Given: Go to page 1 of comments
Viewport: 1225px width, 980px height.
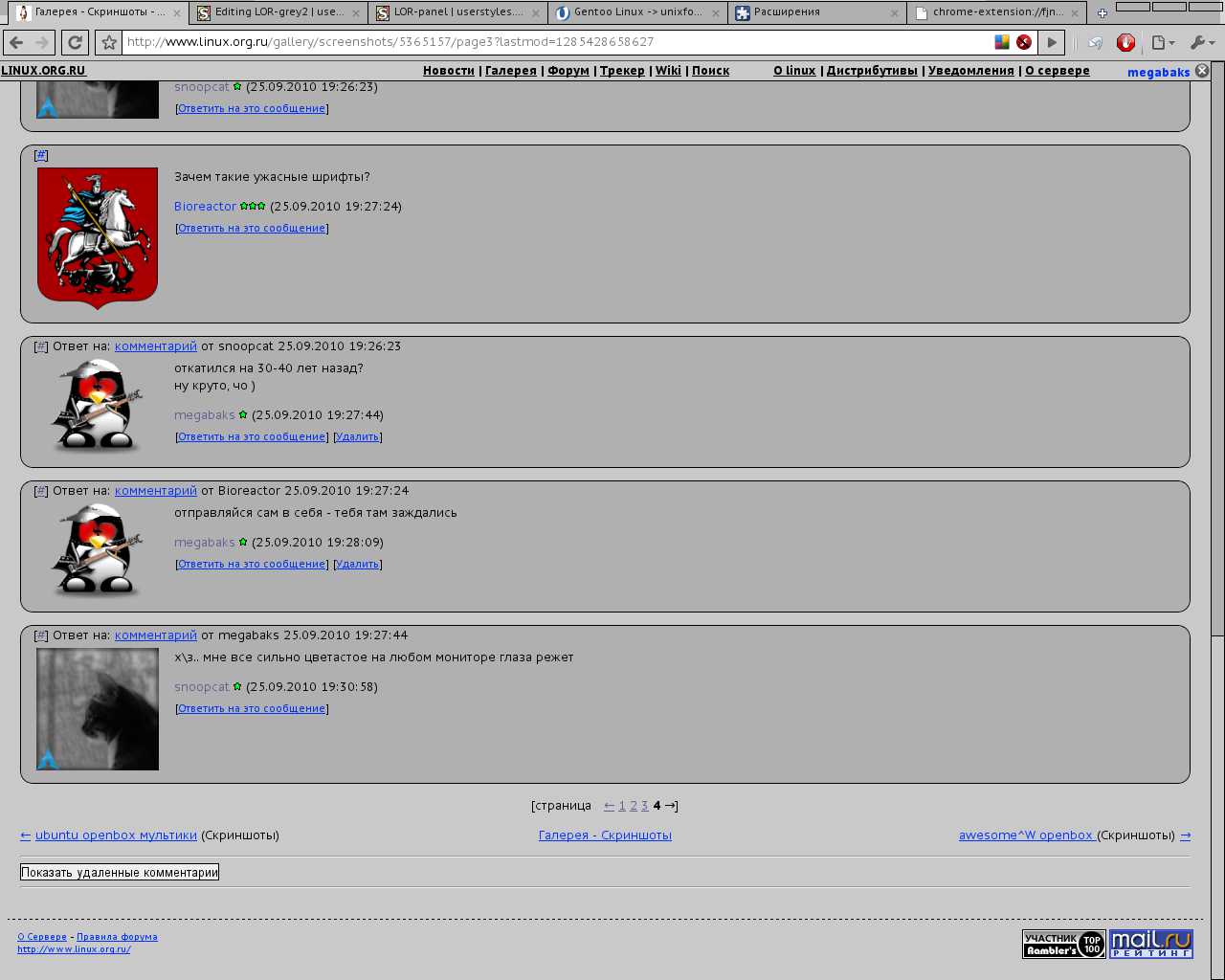Looking at the screenshot, I should (622, 806).
